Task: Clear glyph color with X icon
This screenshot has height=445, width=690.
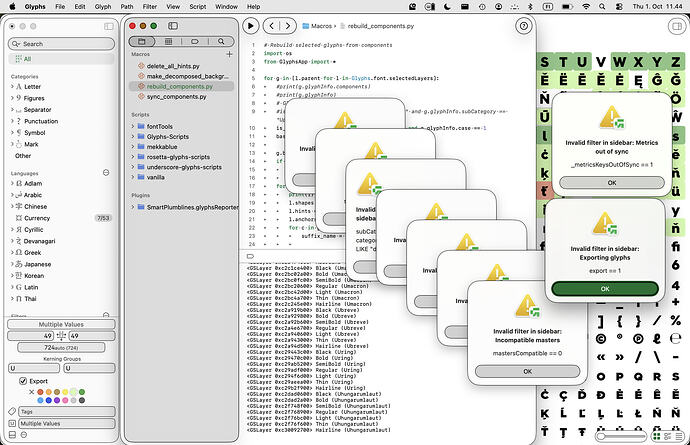Action: tap(32, 392)
